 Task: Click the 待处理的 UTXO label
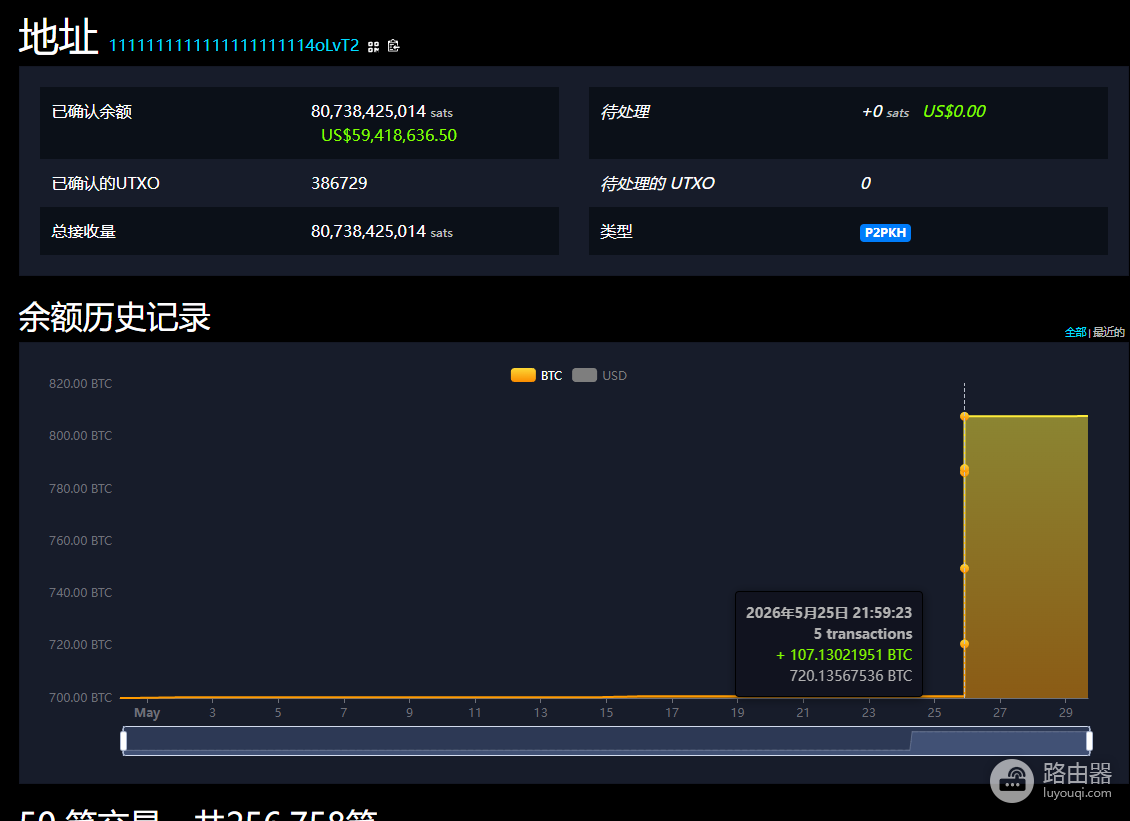[x=657, y=183]
